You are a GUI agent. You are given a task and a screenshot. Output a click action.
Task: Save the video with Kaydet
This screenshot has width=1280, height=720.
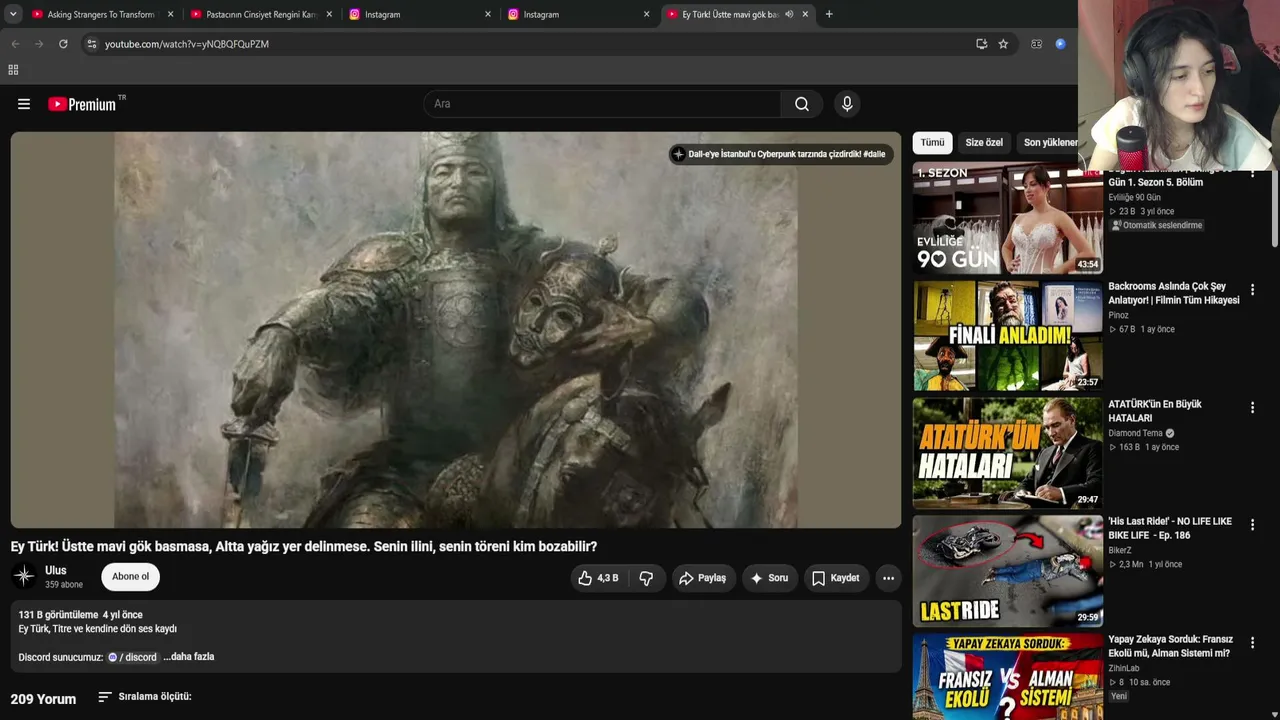point(836,578)
